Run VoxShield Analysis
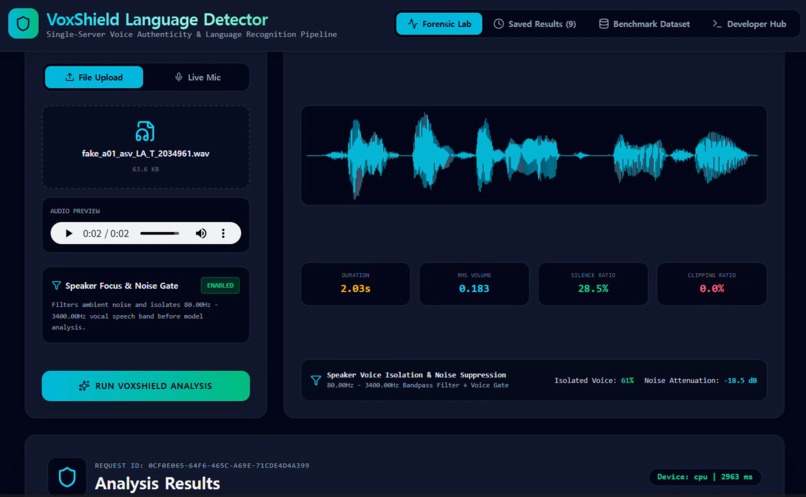Viewport: 806px width, 497px height. coord(145,386)
